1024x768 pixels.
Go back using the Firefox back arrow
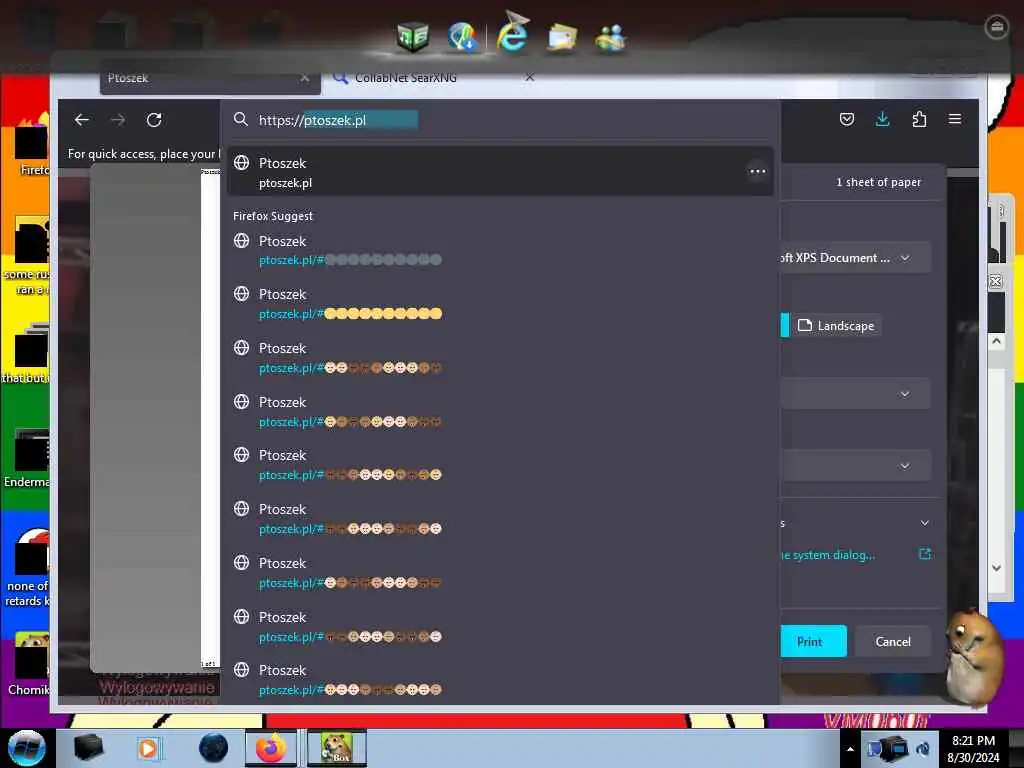82,120
